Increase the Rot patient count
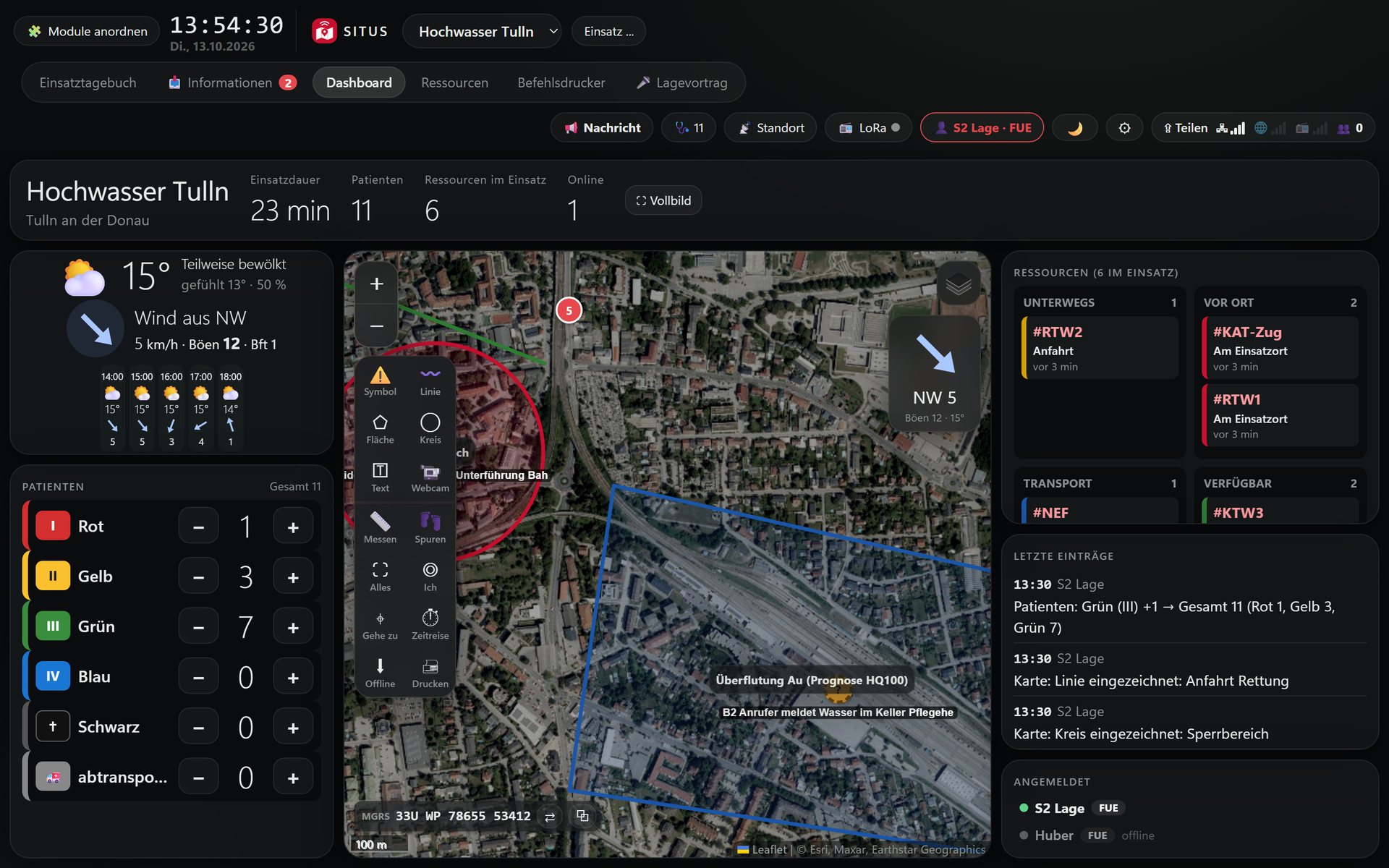This screenshot has height=868, width=1389. tap(293, 527)
